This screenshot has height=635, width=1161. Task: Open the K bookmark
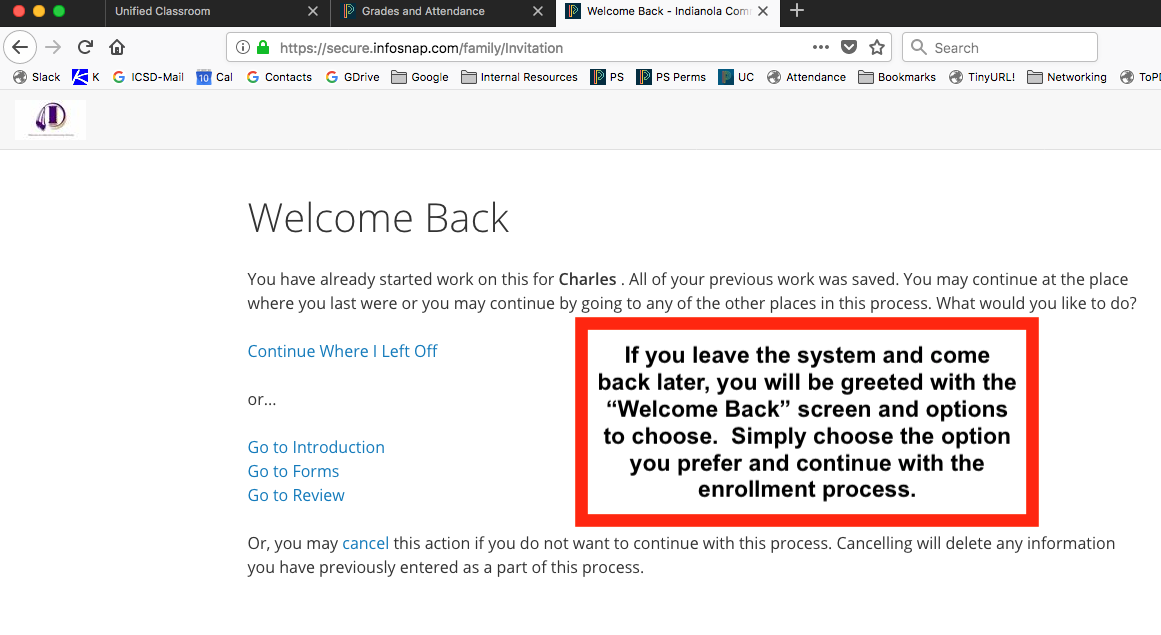[x=86, y=77]
